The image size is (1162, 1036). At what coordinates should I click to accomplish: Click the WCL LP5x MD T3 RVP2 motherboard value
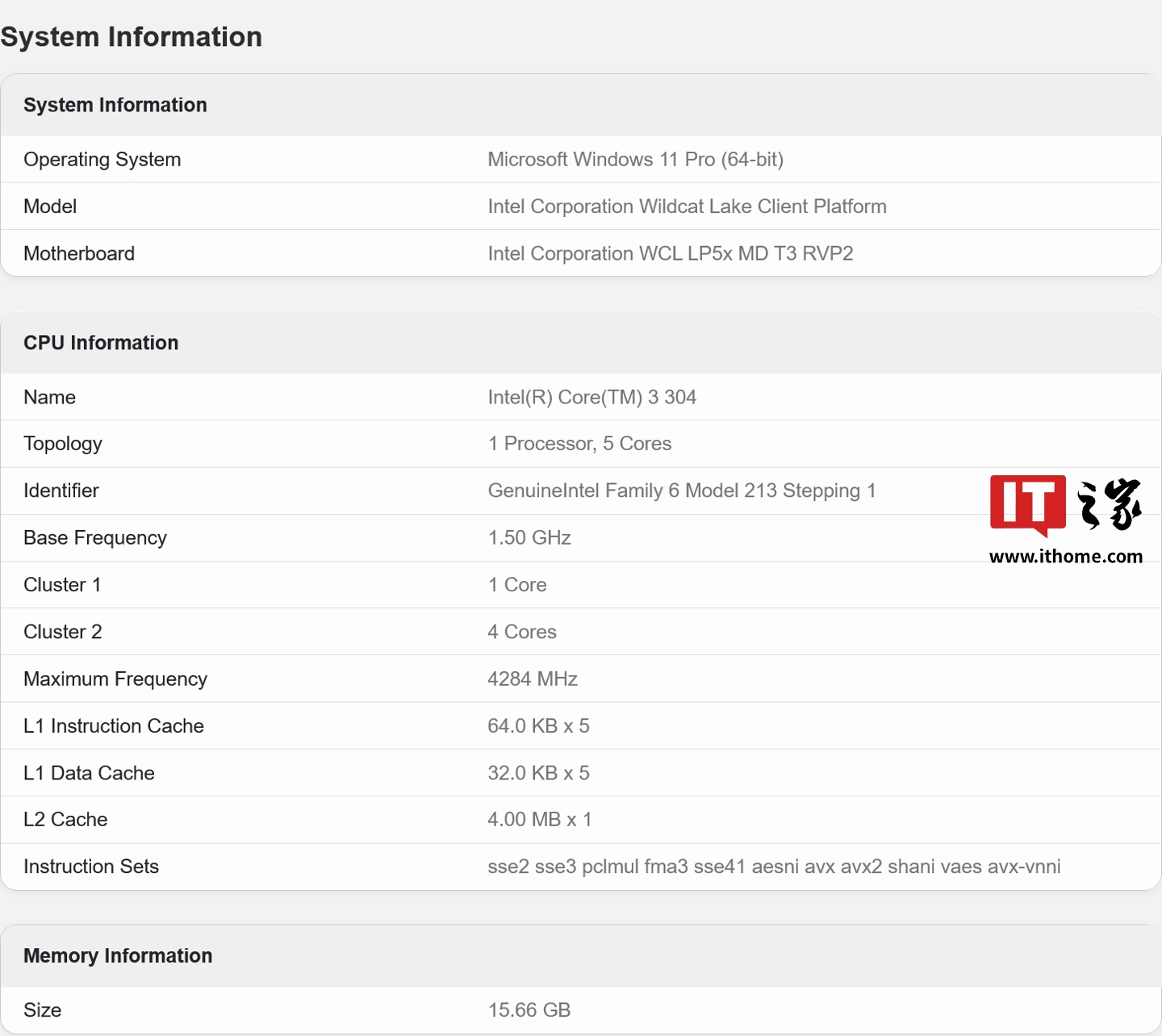pos(670,253)
